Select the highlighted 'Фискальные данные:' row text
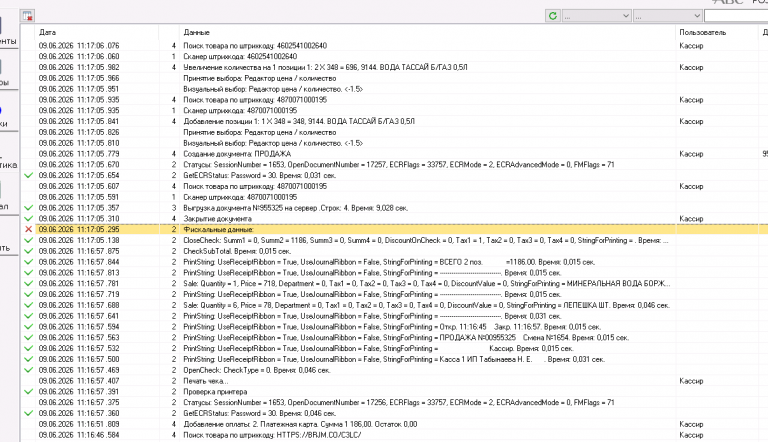The image size is (768, 442). (x=218, y=229)
